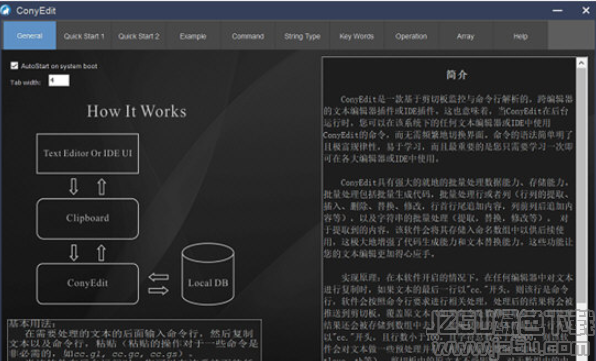Open the Help tab
Viewport: 596px width, 361px height.
tap(520, 36)
